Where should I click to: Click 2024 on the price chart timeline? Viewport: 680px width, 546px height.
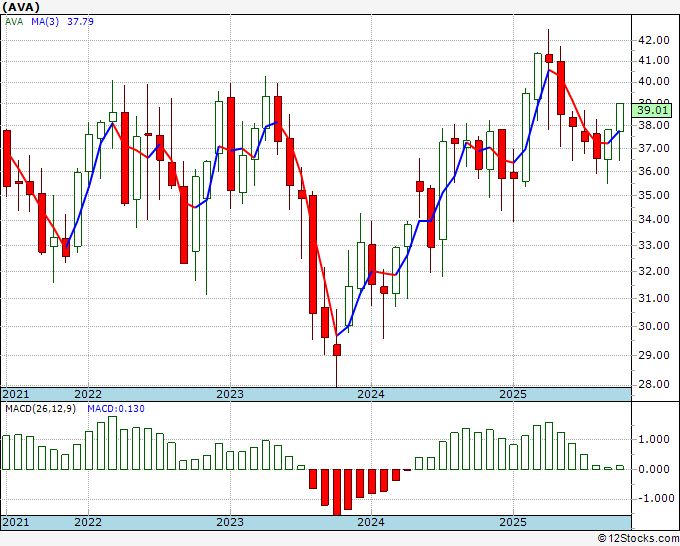click(x=371, y=394)
